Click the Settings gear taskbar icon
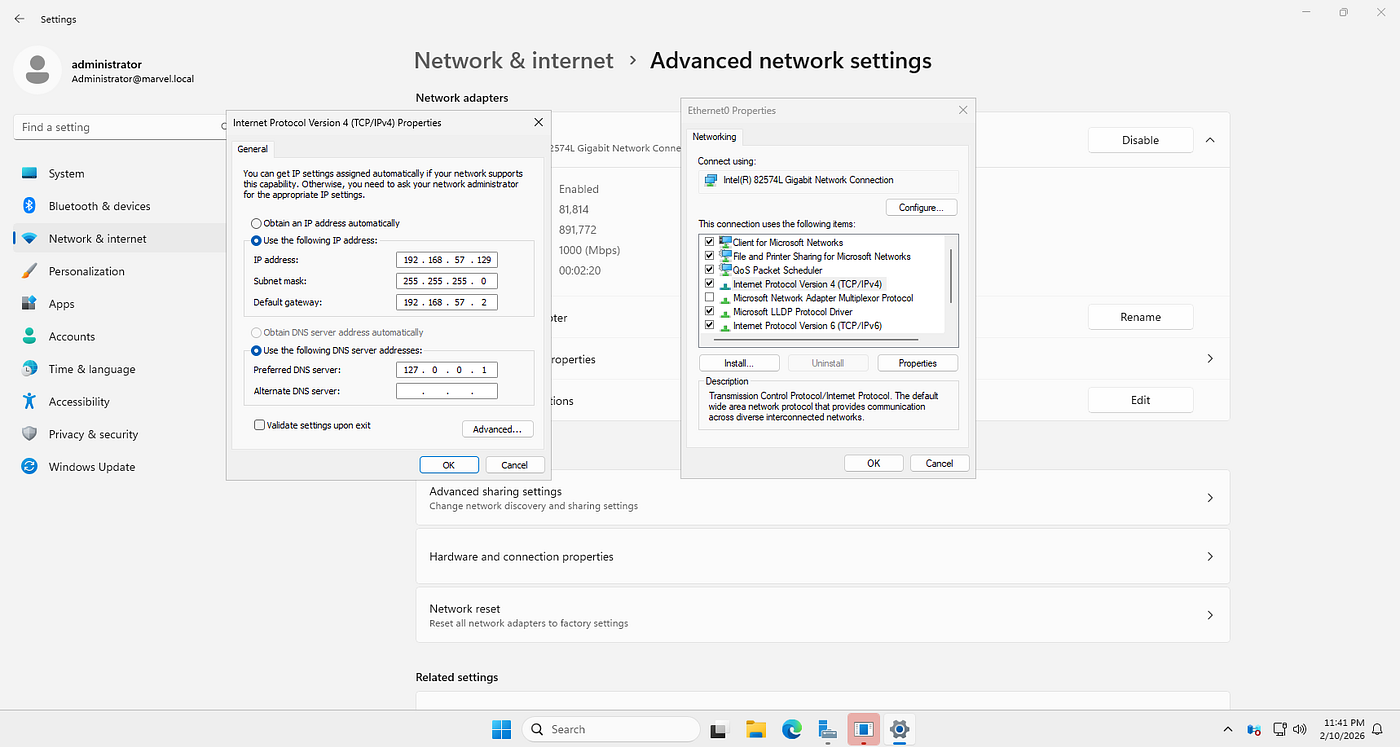Screen dimensions: 1400x747 point(899,729)
